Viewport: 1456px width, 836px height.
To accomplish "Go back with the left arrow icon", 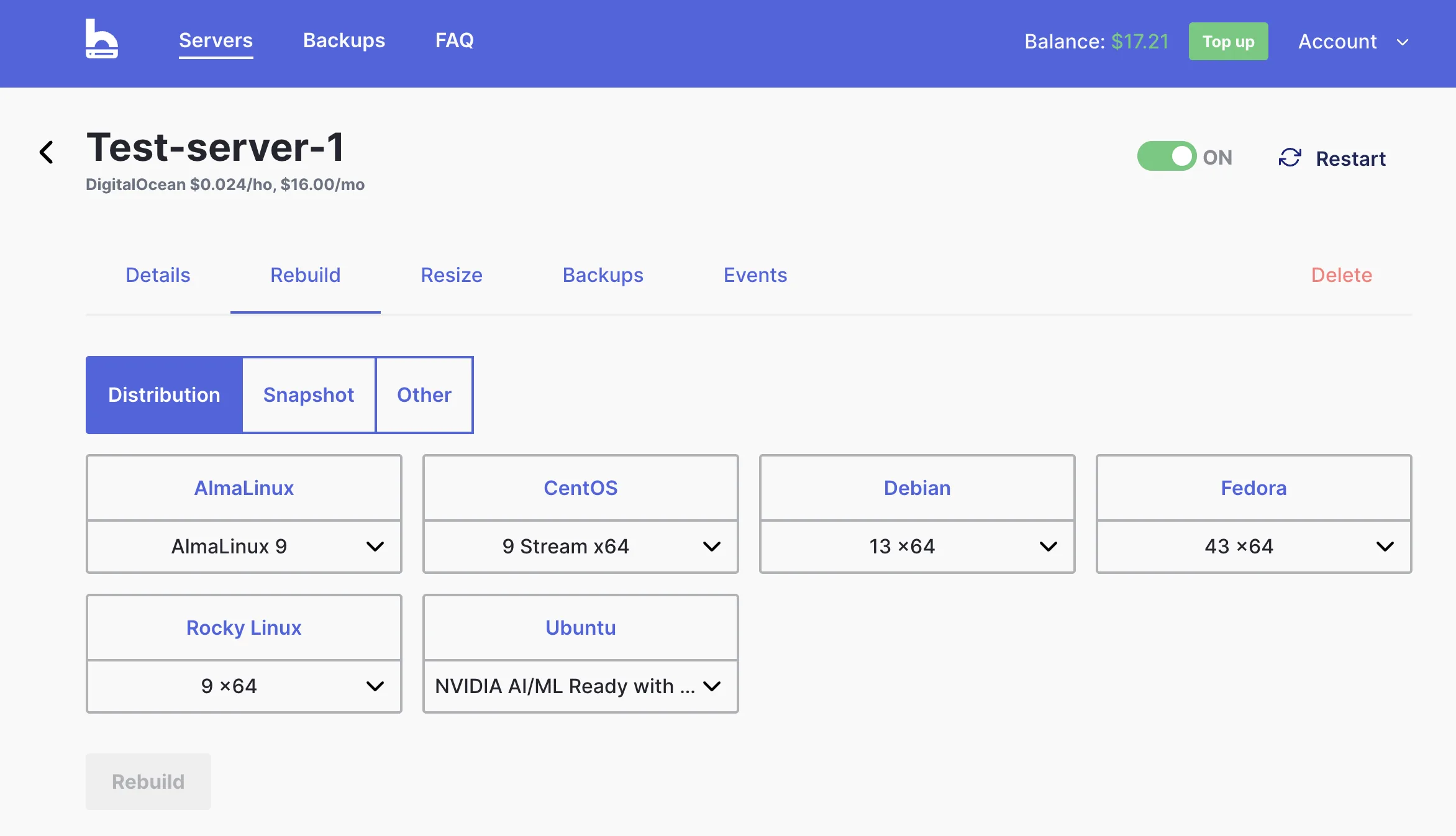I will click(47, 152).
